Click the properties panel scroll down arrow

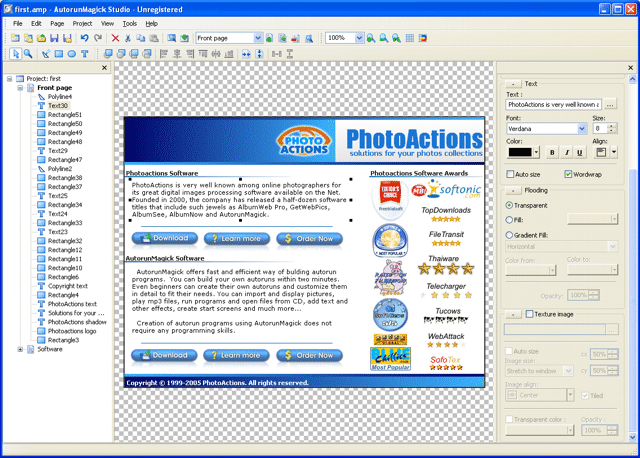point(632,437)
